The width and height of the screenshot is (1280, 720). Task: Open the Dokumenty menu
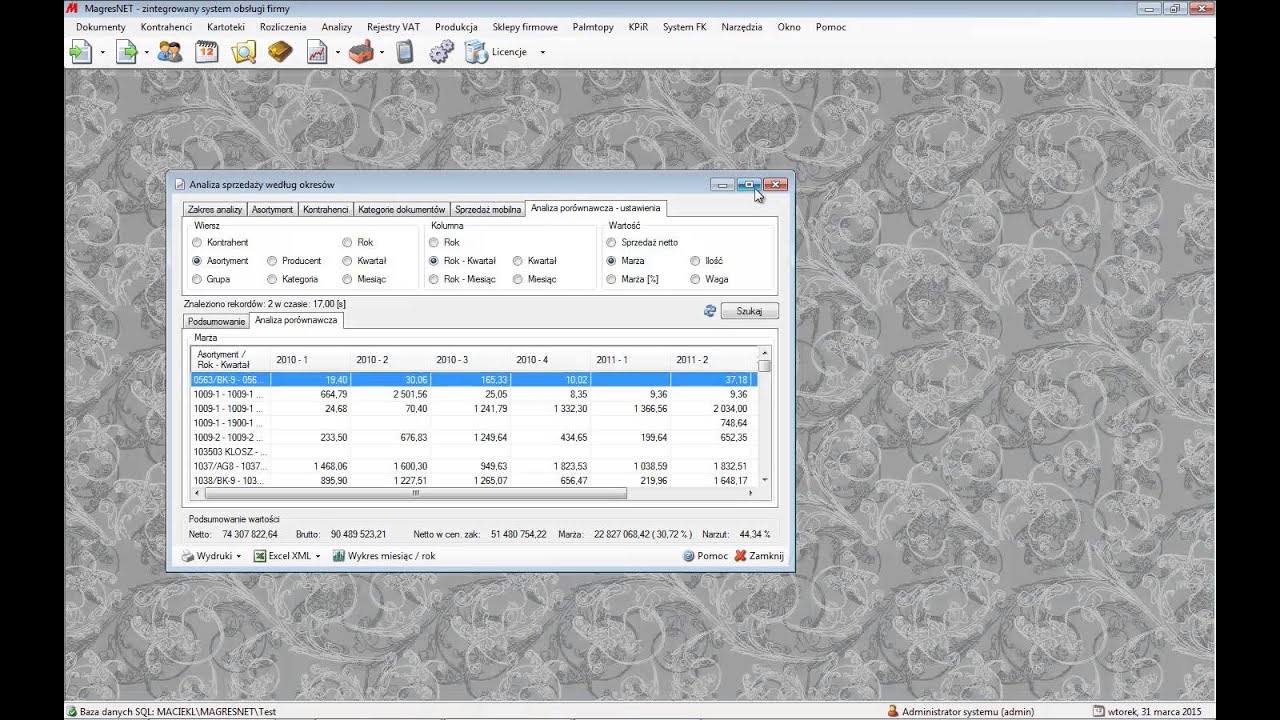coord(101,27)
